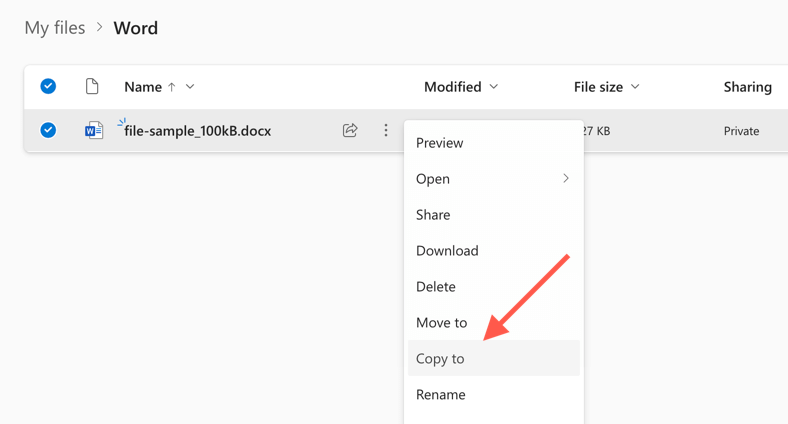
Task: Select Download in the context menu
Action: tap(447, 250)
